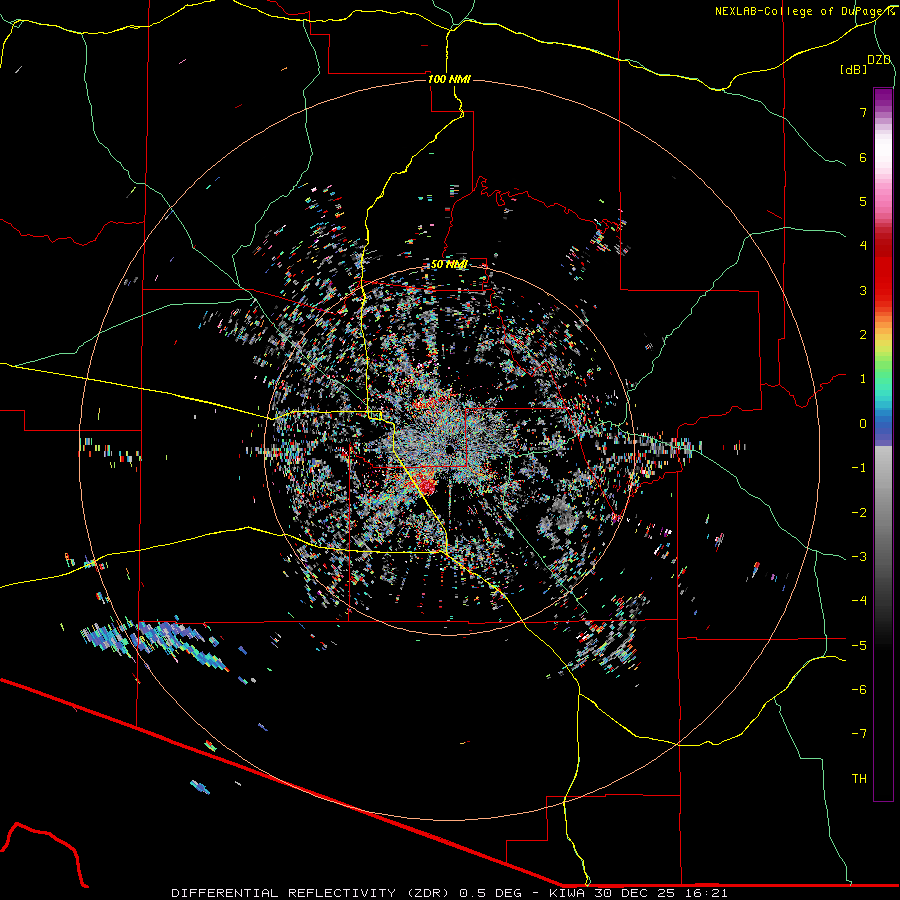
Task: Click the 16:21 timestamp
Action: 707,893
